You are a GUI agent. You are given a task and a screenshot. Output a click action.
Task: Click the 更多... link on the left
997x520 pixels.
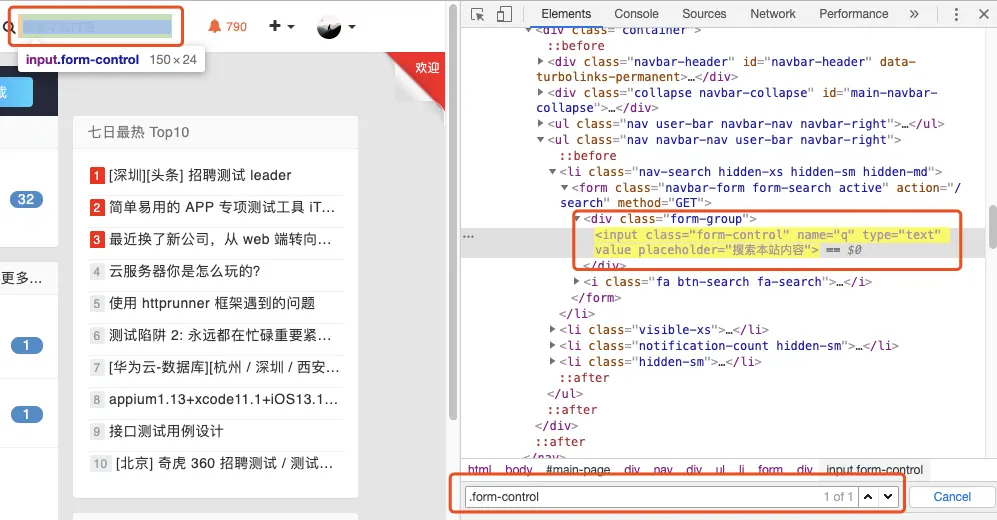click(x=21, y=278)
